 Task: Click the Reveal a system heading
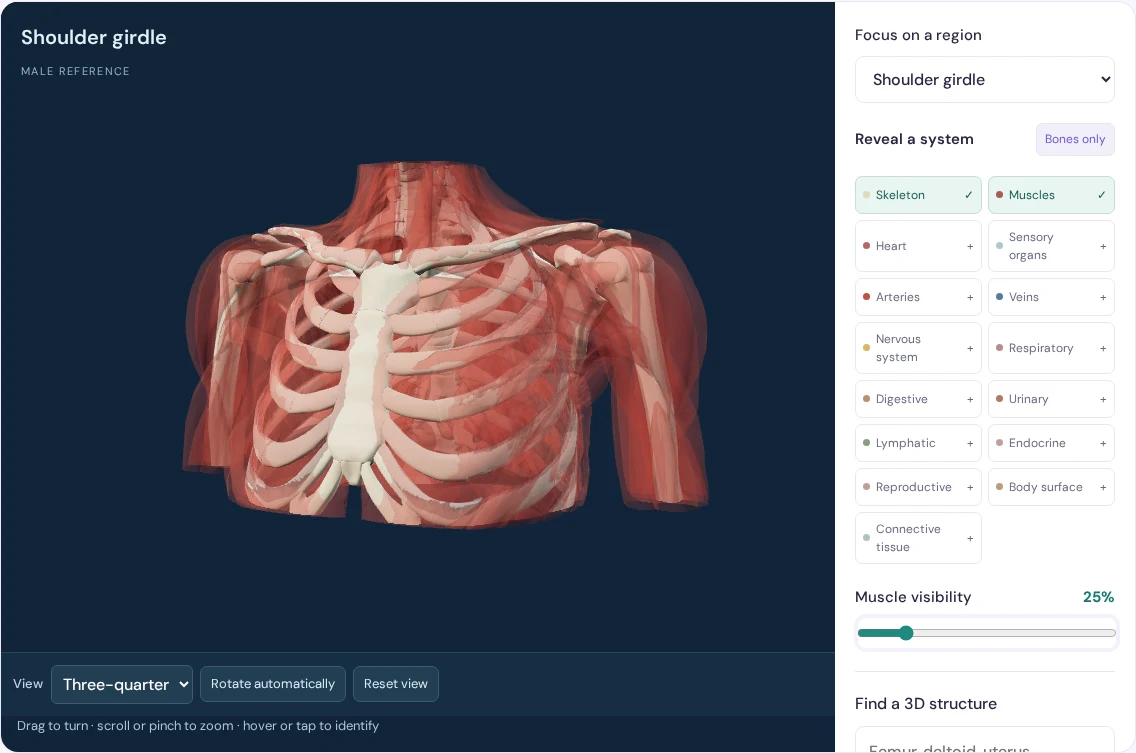point(914,139)
